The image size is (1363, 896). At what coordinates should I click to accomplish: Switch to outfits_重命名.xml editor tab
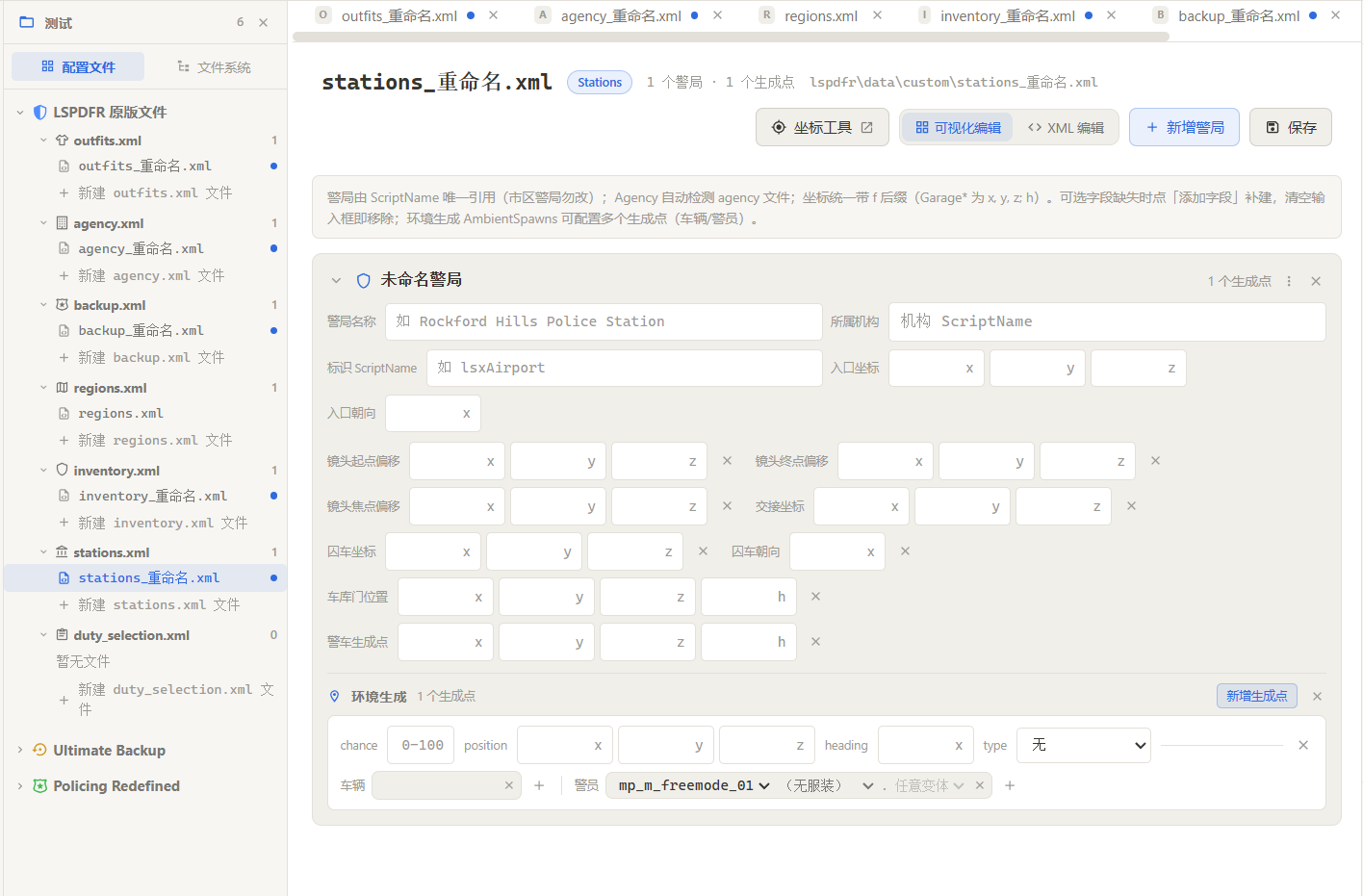click(399, 15)
